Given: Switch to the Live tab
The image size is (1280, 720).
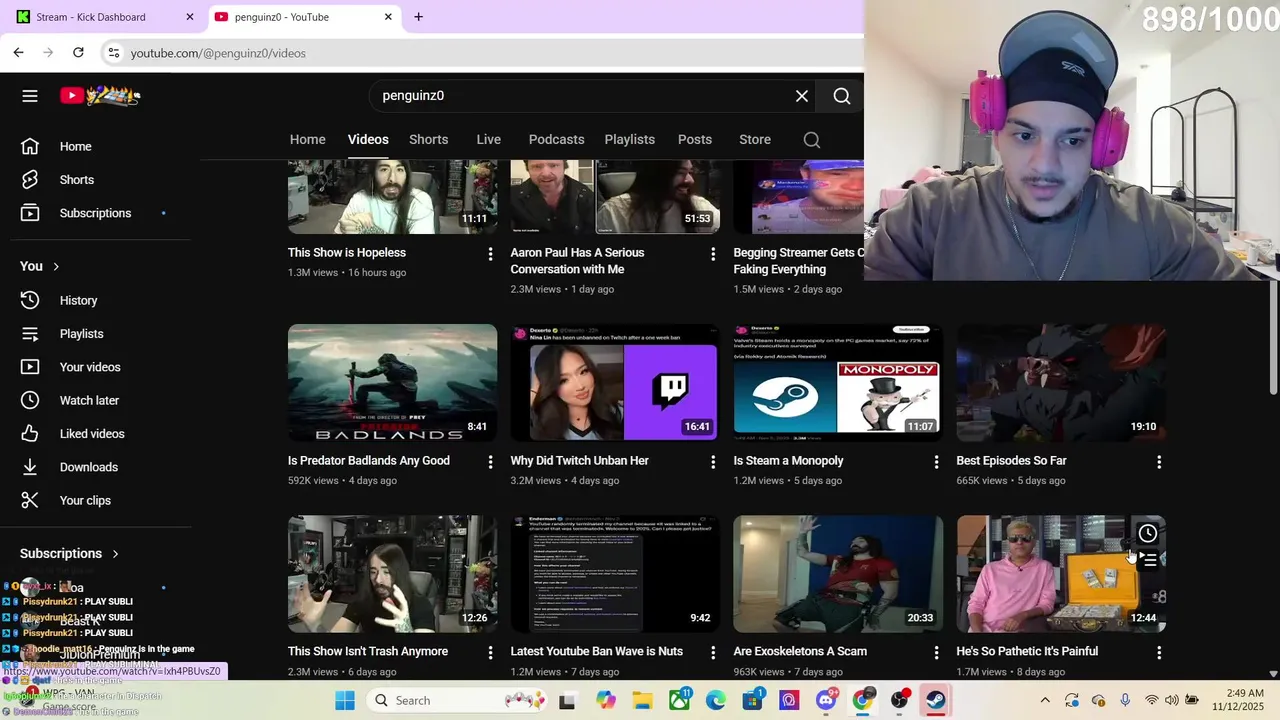Looking at the screenshot, I should click(x=488, y=139).
